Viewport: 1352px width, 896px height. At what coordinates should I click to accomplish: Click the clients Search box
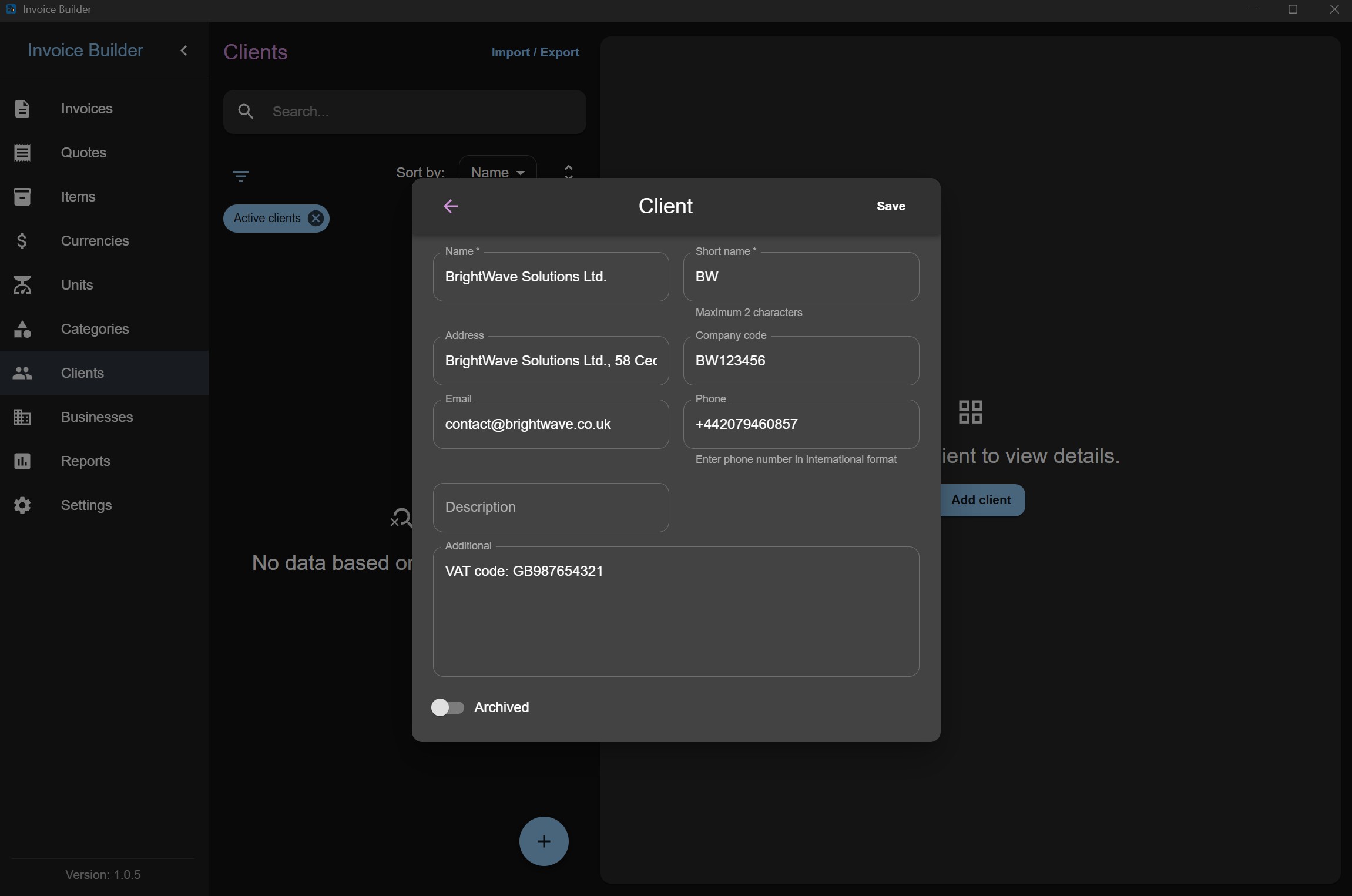(405, 112)
